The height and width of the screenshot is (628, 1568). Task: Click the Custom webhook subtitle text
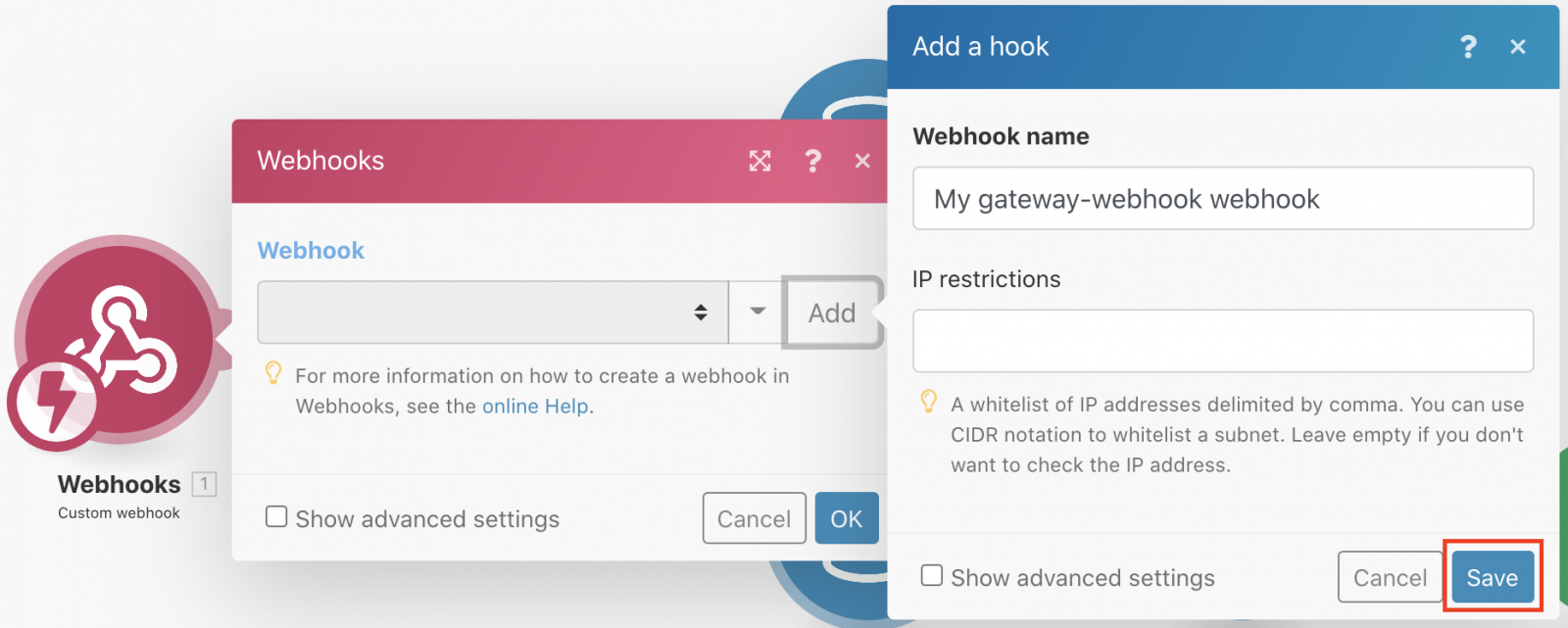(x=119, y=513)
